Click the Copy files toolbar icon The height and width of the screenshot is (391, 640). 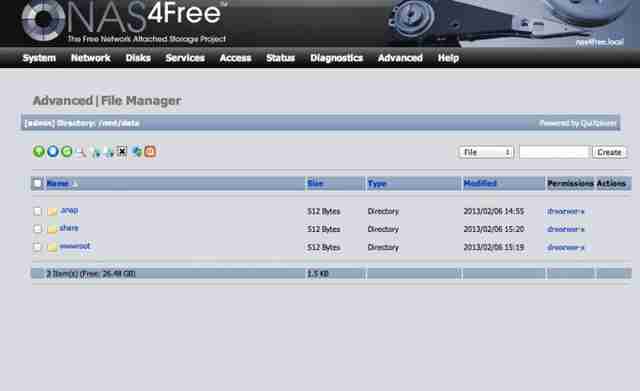click(x=96, y=152)
